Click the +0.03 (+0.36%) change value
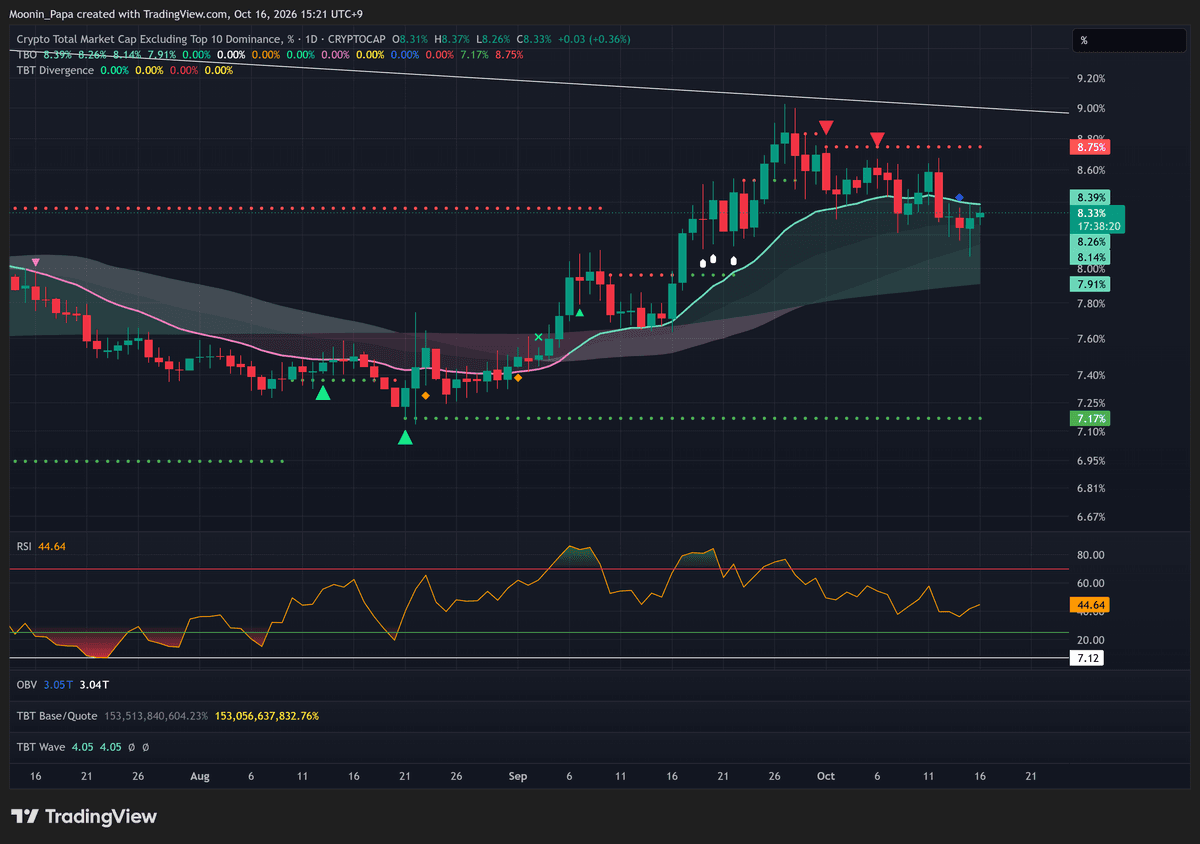The width and height of the screenshot is (1200, 844). click(x=593, y=39)
